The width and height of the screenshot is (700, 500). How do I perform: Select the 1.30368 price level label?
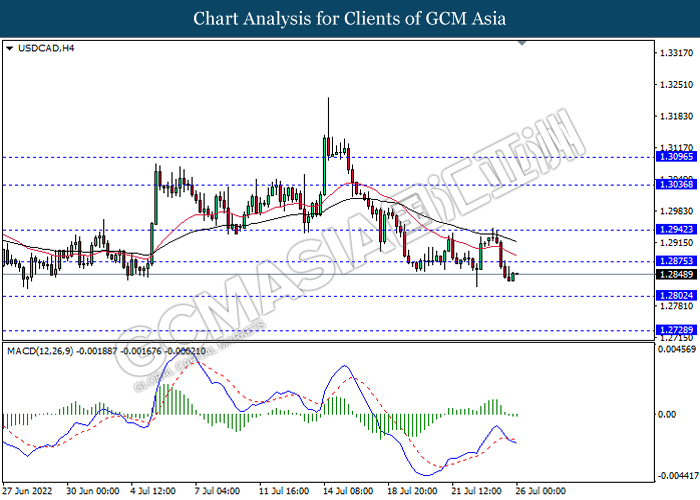676,184
